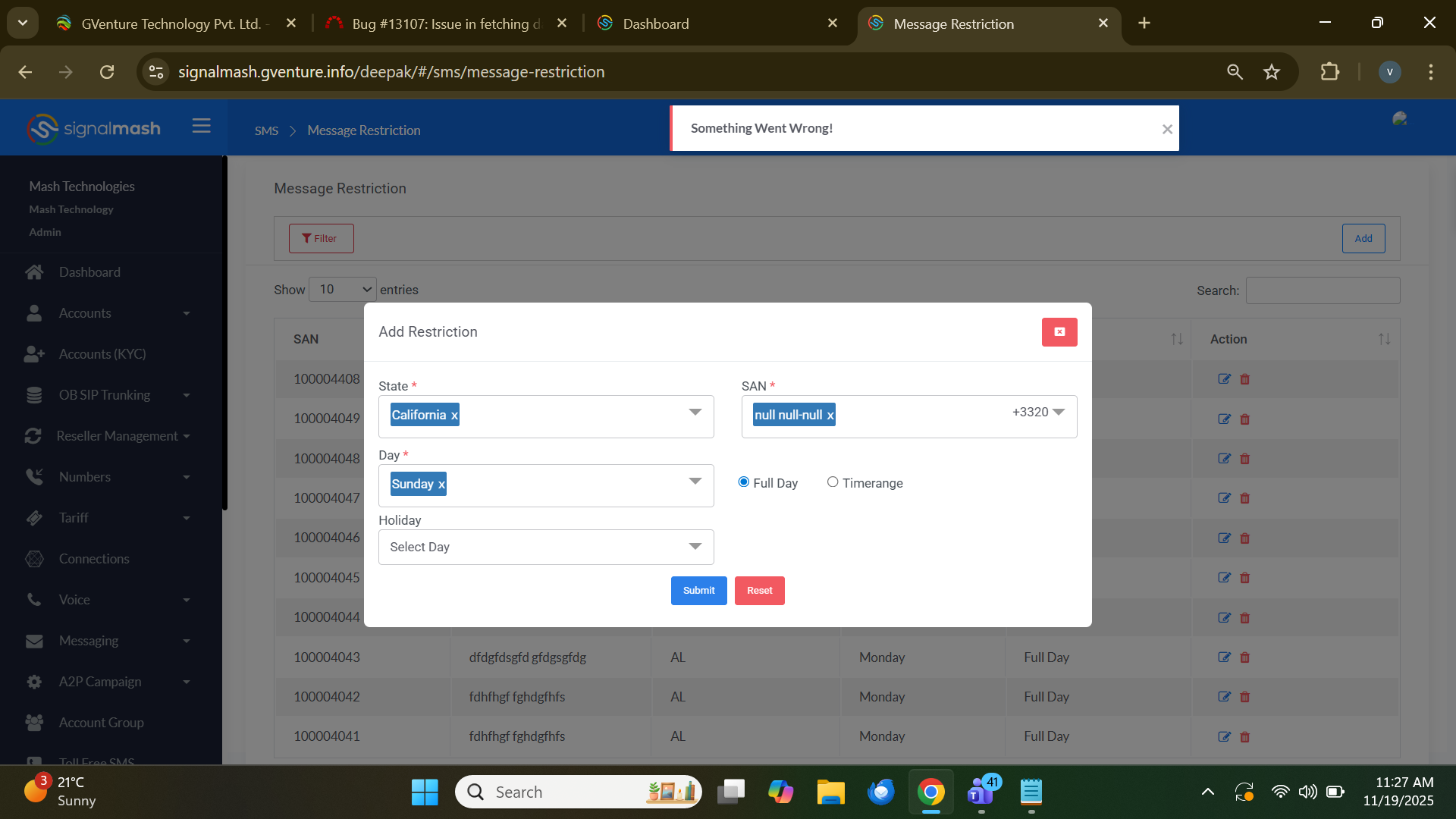Open Microsoft Teams from the taskbar
This screenshot has height=819, width=1456.
pos(981,792)
